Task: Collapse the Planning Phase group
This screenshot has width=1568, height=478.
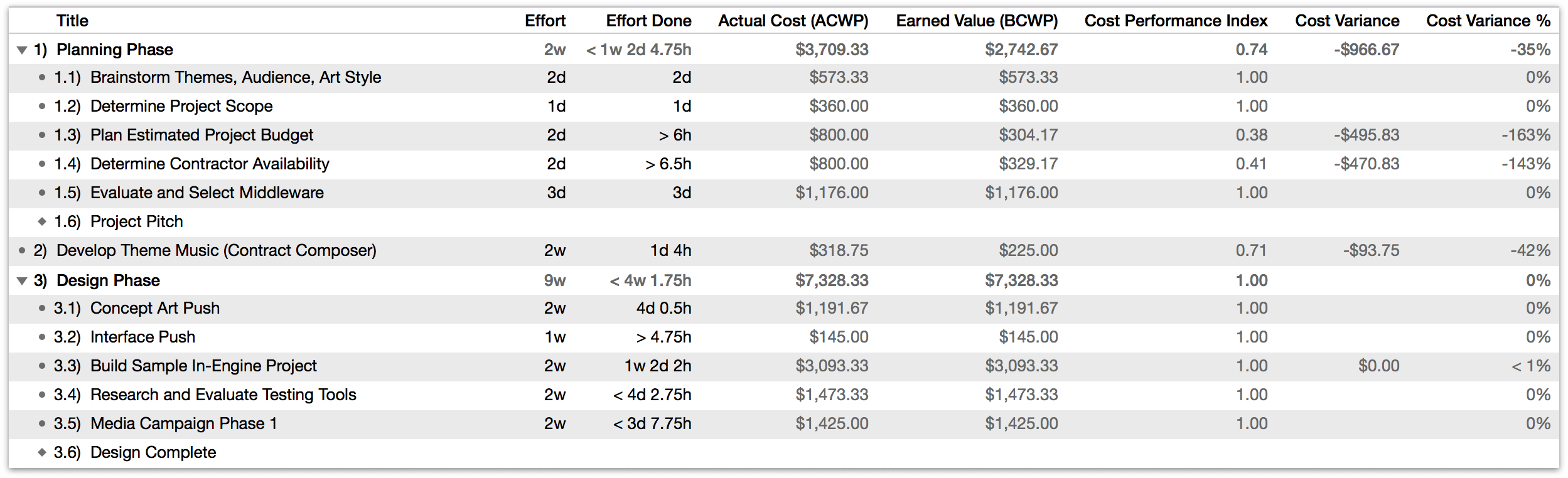Action: tap(22, 50)
